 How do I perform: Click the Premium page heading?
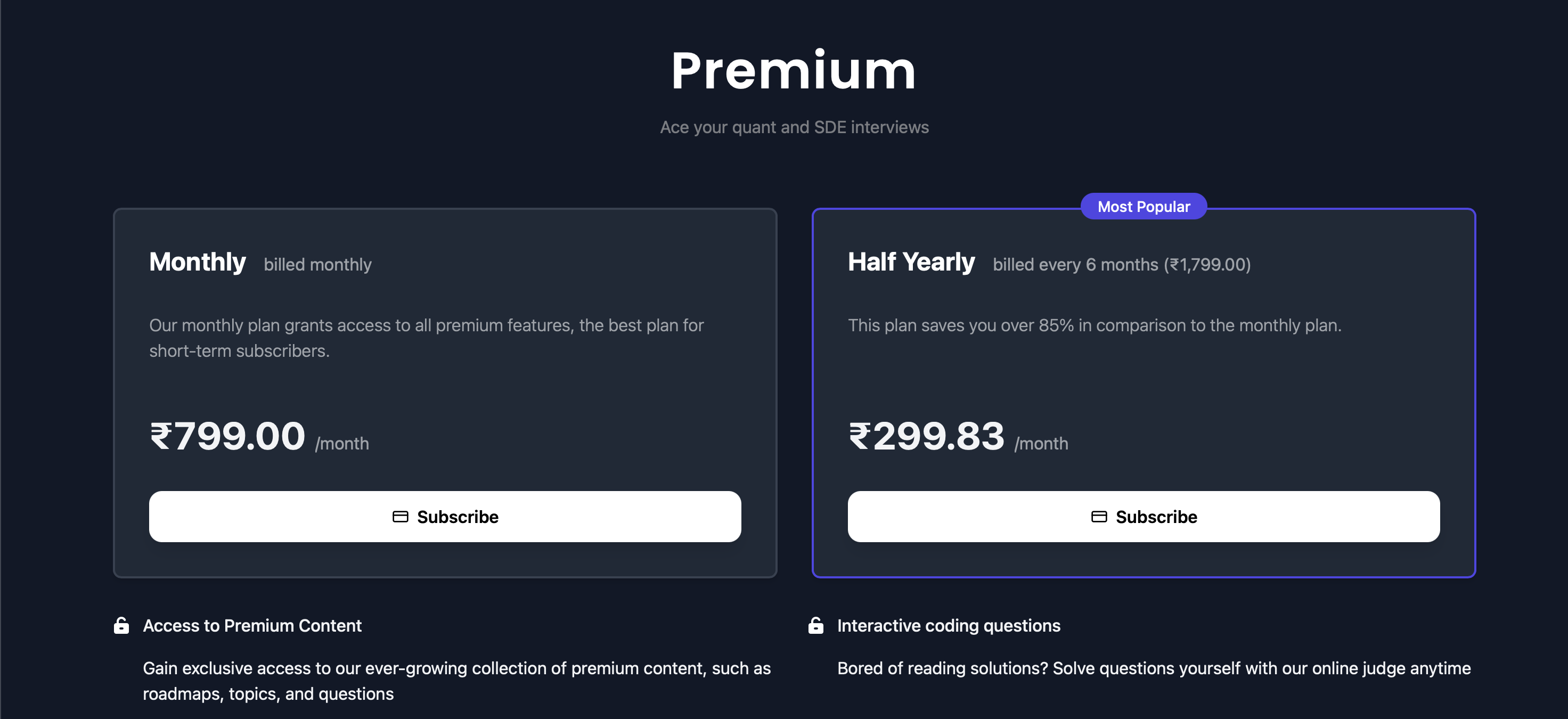click(793, 71)
